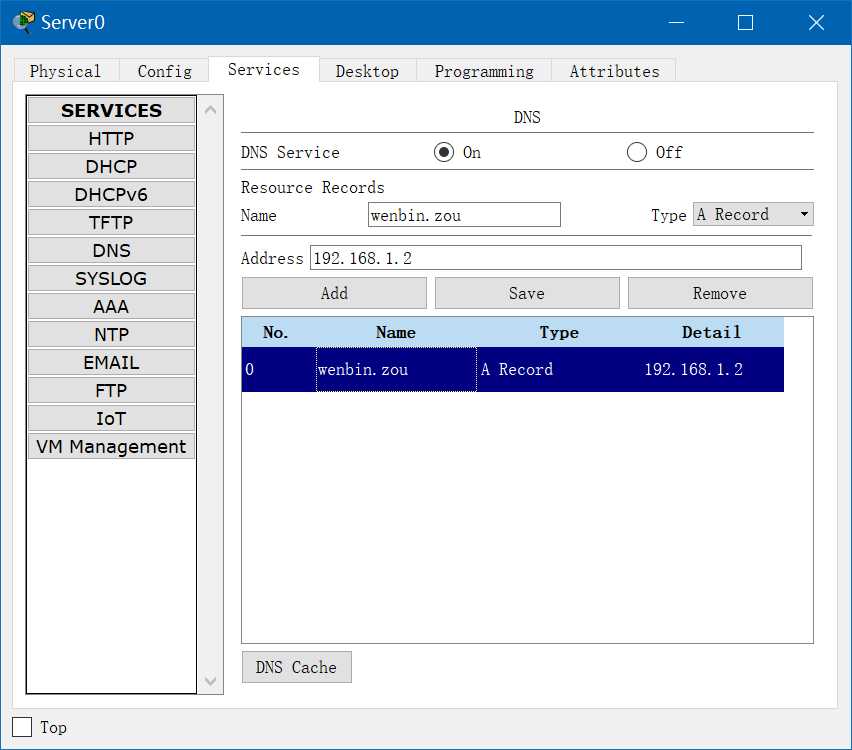The height and width of the screenshot is (750, 852).
Task: Select wenbin.zou cell in records table
Action: [x=396, y=369]
